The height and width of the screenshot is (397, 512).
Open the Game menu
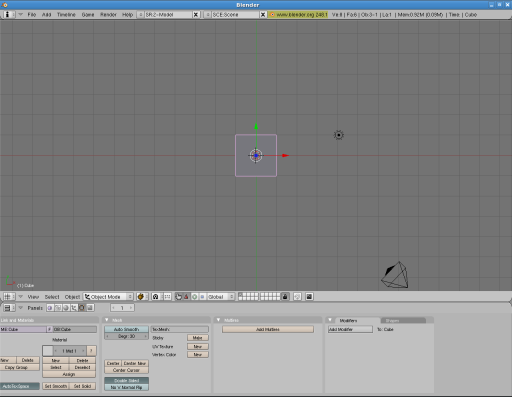coord(88,15)
